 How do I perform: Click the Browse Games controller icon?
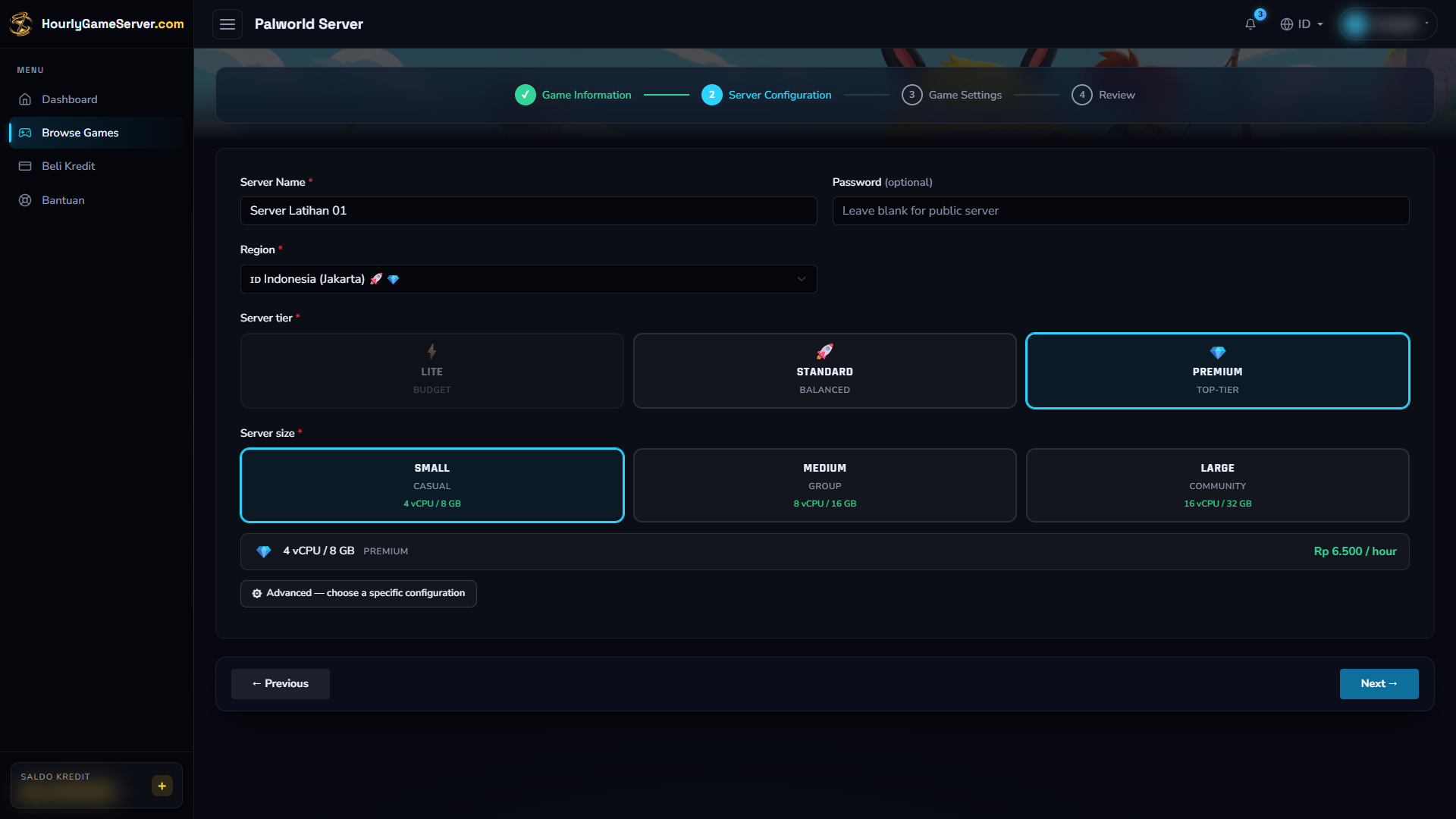[25, 133]
